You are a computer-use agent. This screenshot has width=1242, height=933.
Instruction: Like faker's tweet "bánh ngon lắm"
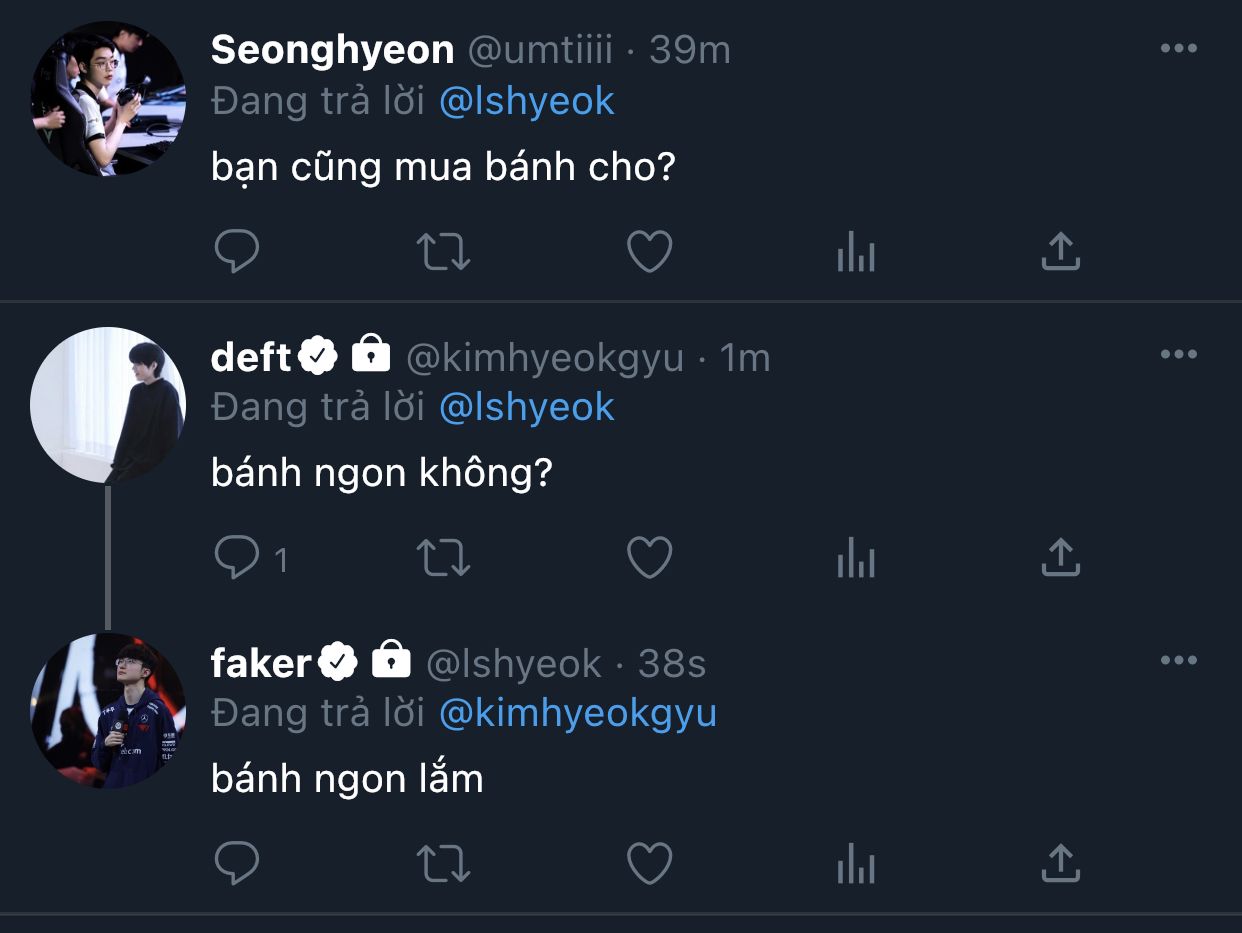(x=649, y=864)
